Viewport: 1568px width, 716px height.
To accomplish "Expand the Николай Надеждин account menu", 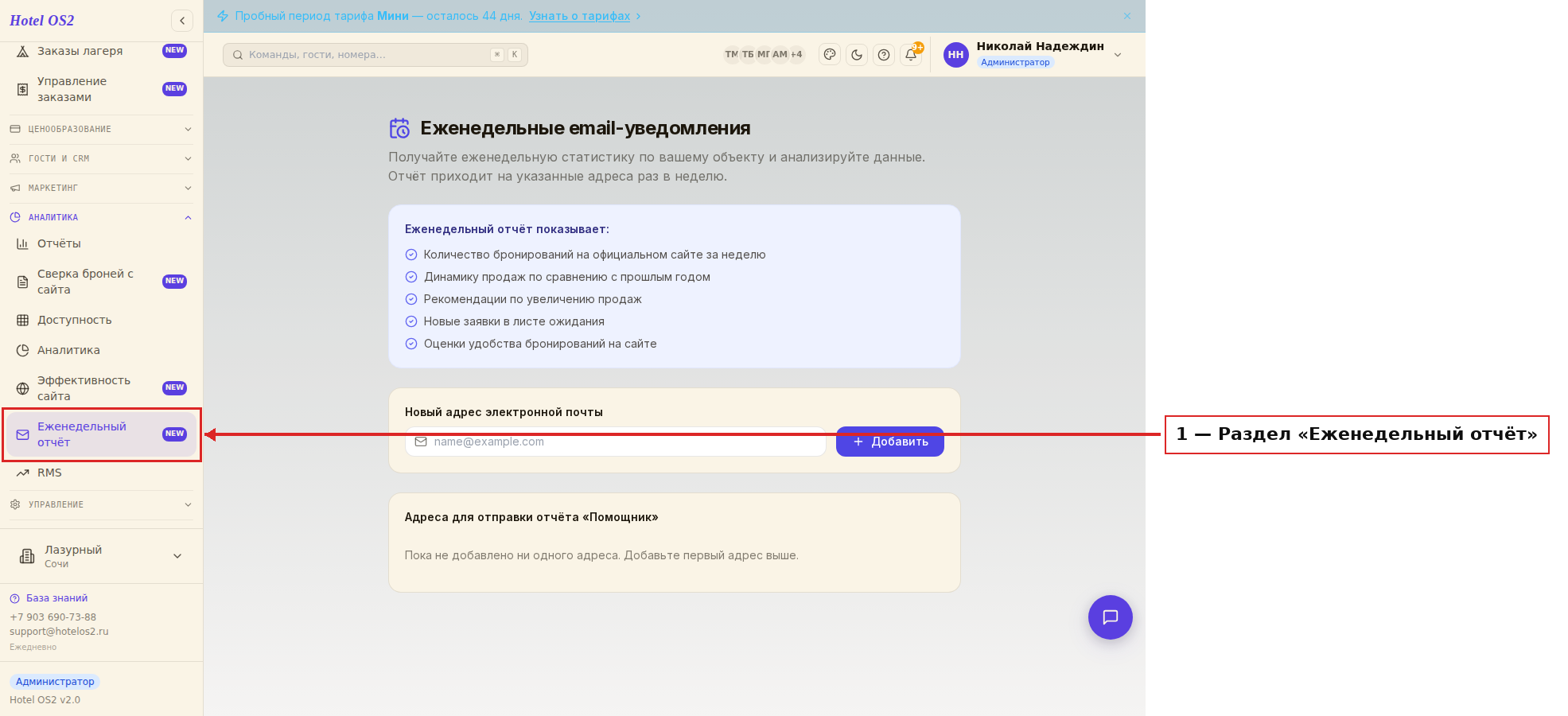I will [x=1118, y=55].
